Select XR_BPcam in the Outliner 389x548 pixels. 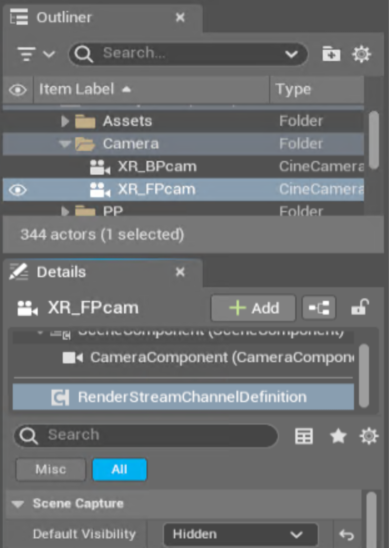pos(157,167)
